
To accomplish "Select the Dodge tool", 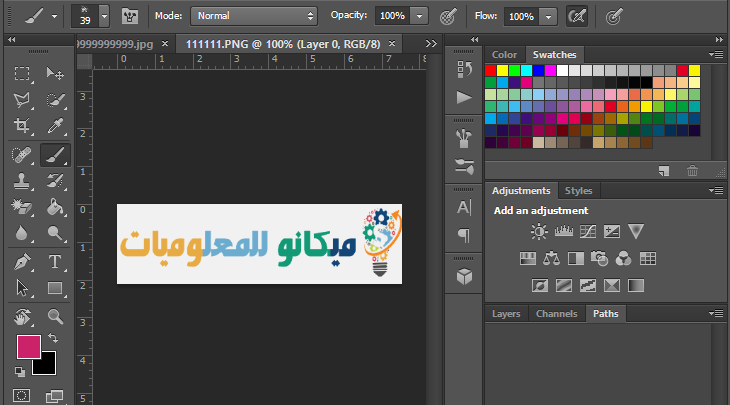I will coord(55,233).
